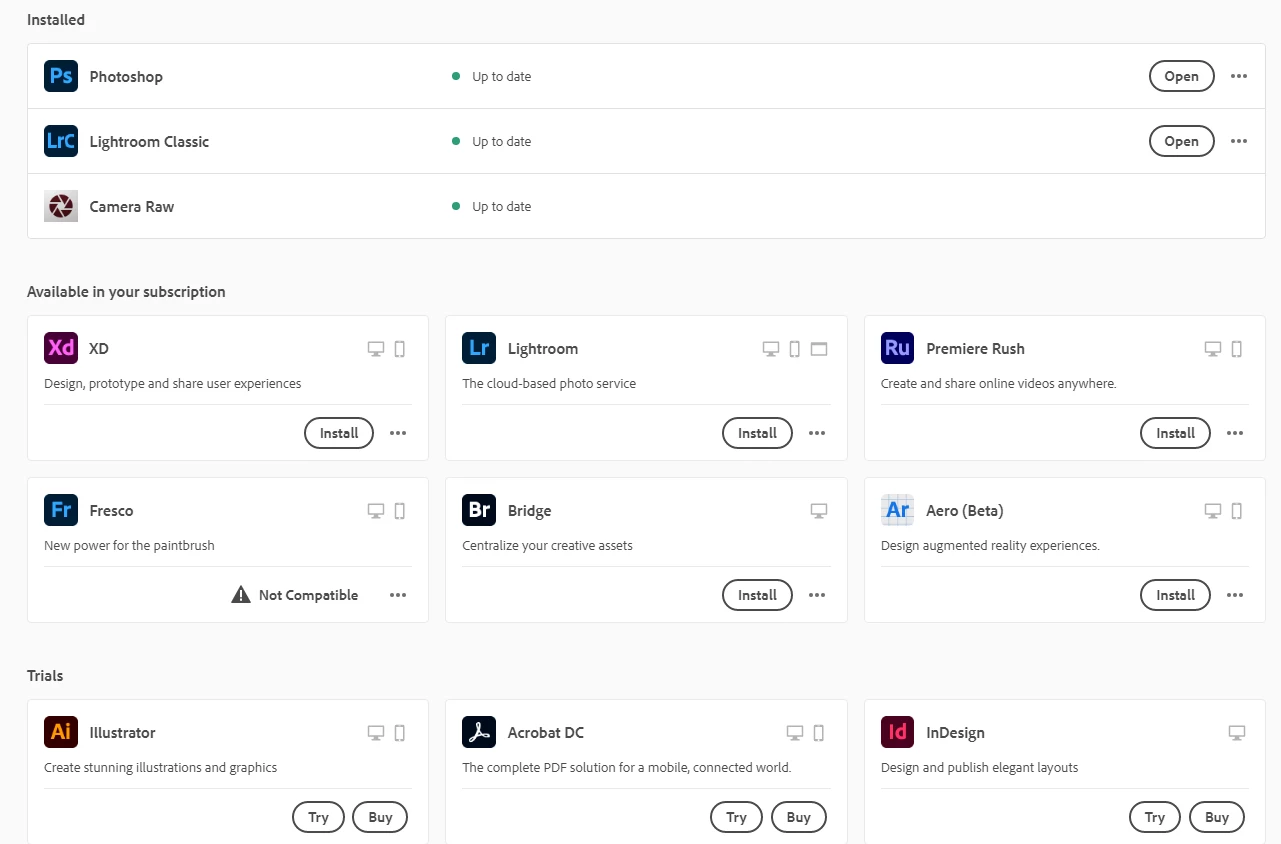Try InDesign trial

click(1155, 817)
